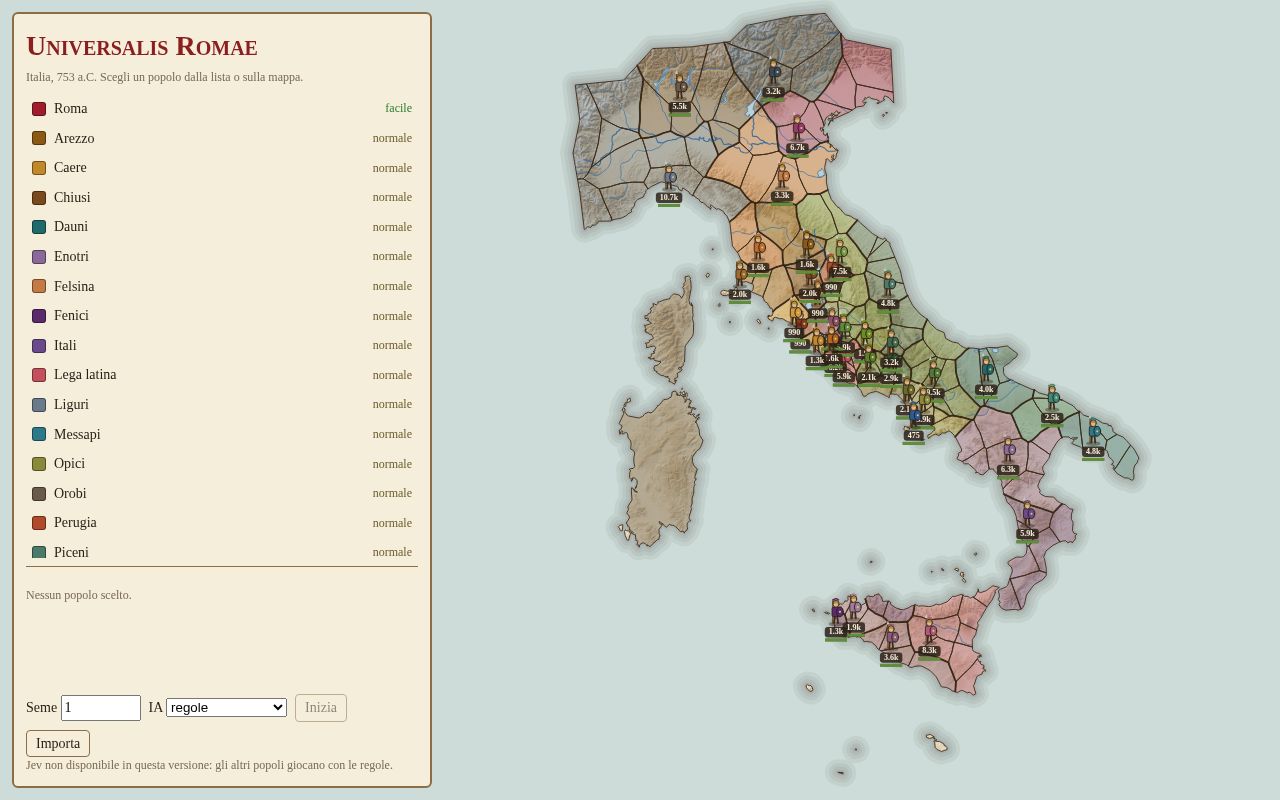Image resolution: width=1280 pixels, height=800 pixels.
Task: Select the 10.7k Ligurian army on the map
Action: 669,184
